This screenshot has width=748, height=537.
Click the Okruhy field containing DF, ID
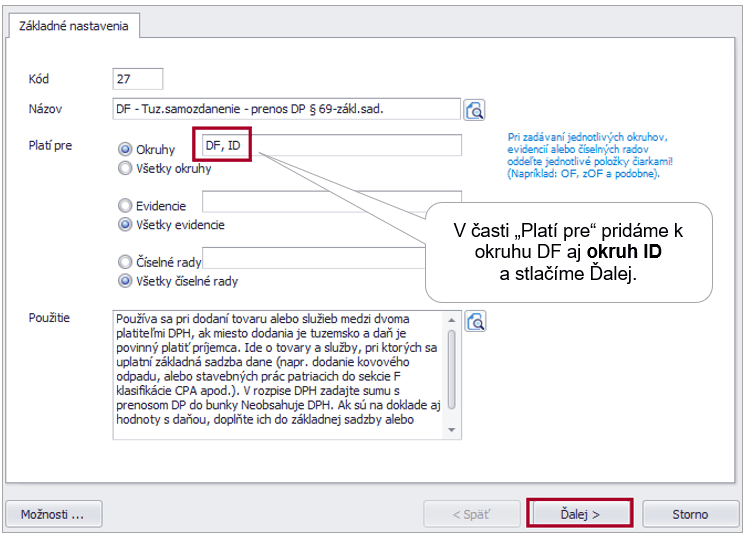(x=330, y=146)
